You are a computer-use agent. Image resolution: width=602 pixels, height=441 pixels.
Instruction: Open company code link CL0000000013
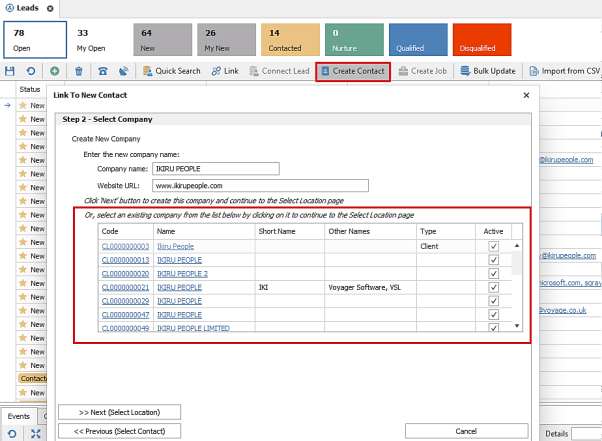pos(125,260)
